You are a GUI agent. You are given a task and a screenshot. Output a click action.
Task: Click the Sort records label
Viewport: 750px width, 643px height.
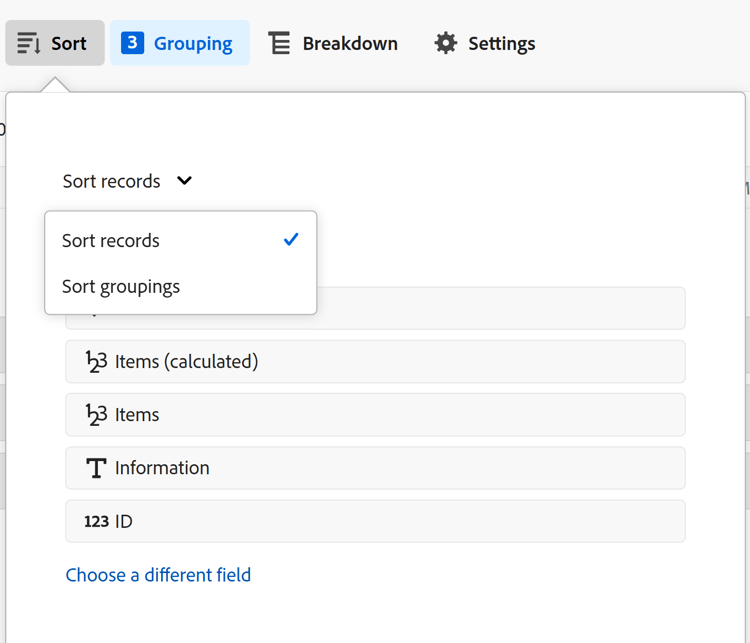click(x=111, y=181)
